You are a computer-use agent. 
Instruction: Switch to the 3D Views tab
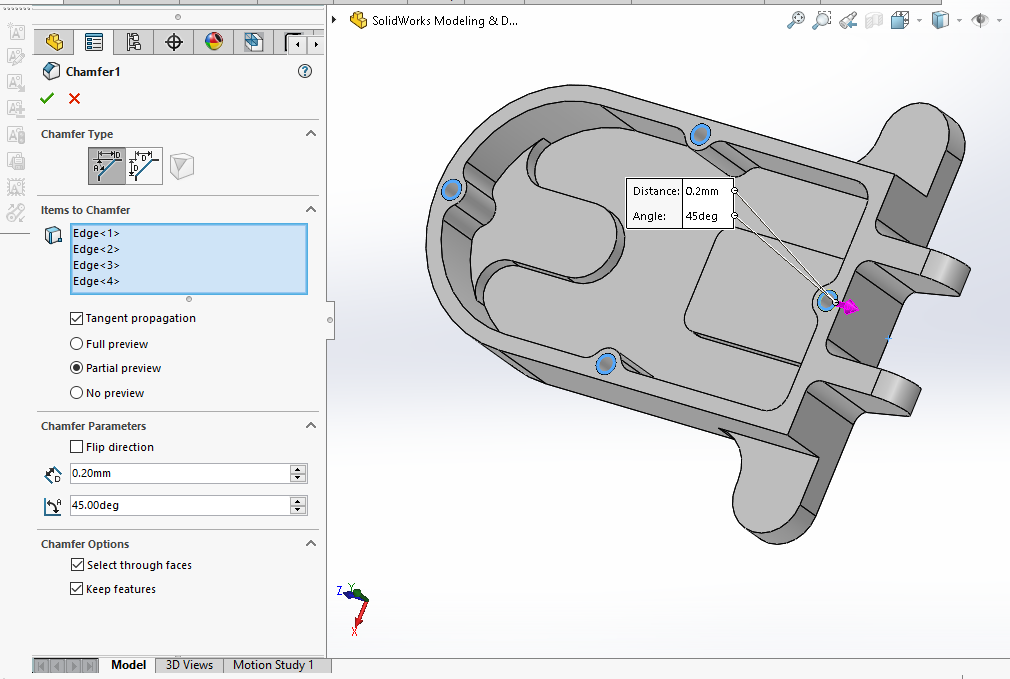189,665
